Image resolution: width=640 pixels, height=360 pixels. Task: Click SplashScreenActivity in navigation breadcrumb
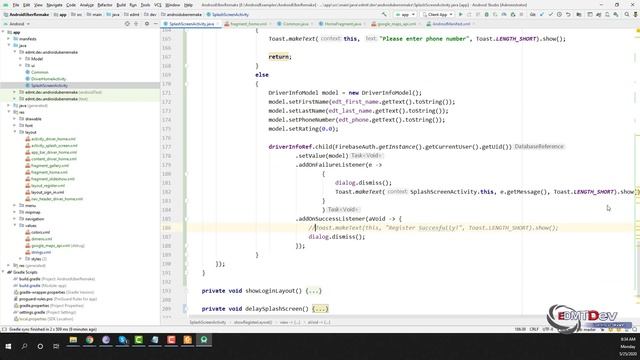tap(227, 14)
